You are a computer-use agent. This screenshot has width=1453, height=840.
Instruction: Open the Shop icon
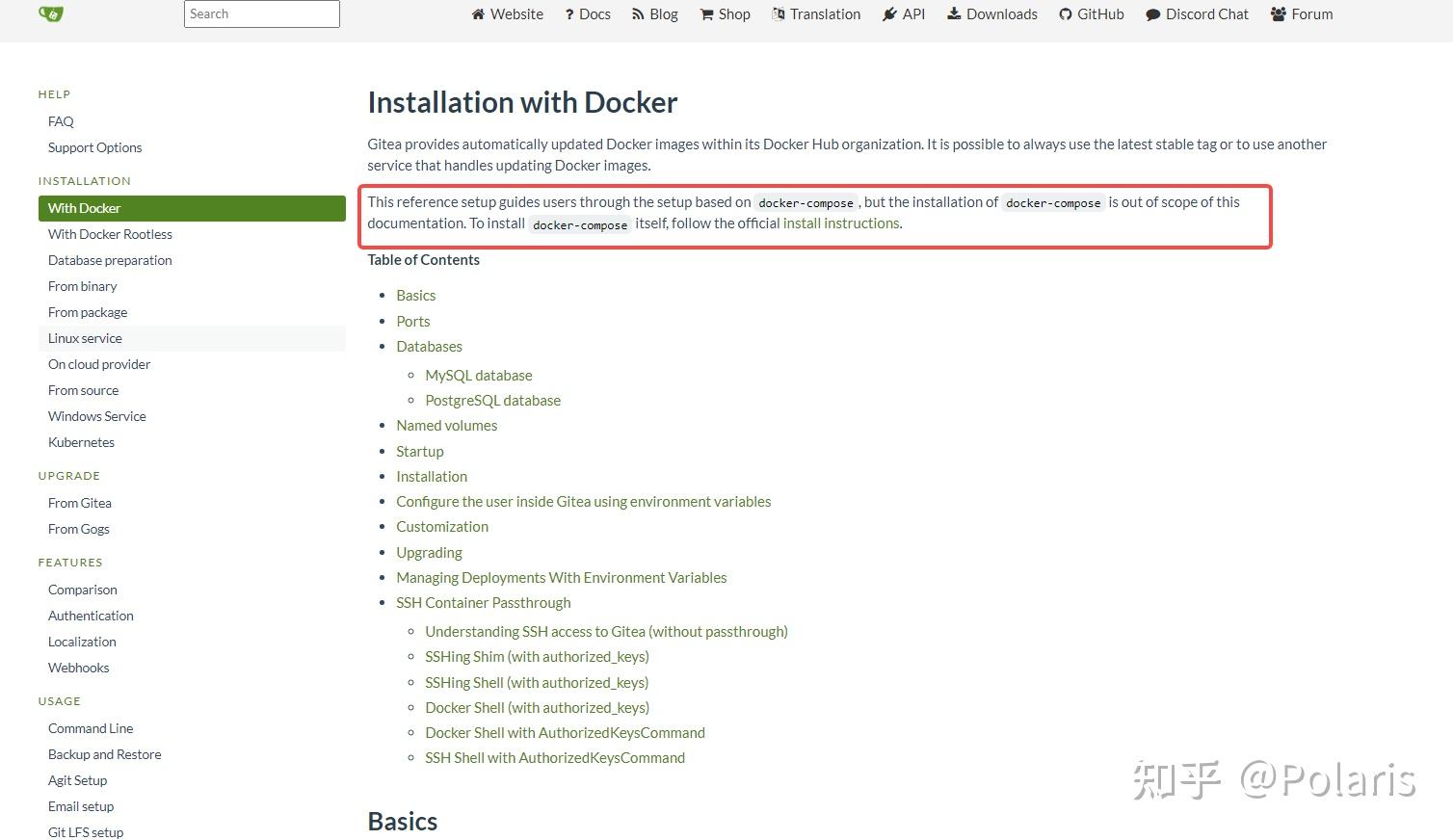(709, 14)
